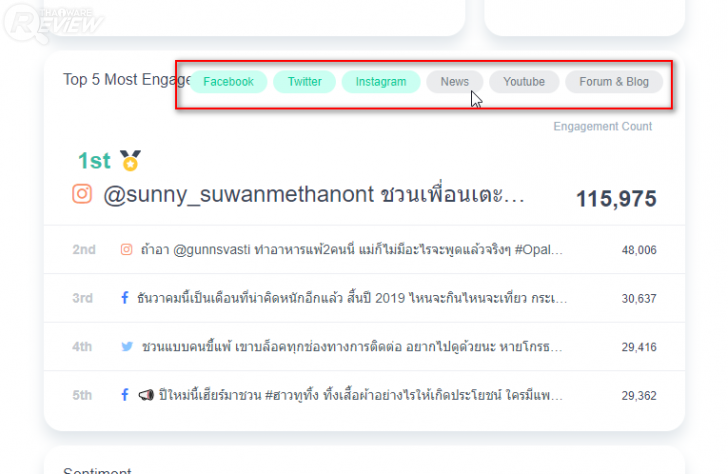The image size is (728, 474).
Task: Click the 29,362 engagement value
Action: 639,396
